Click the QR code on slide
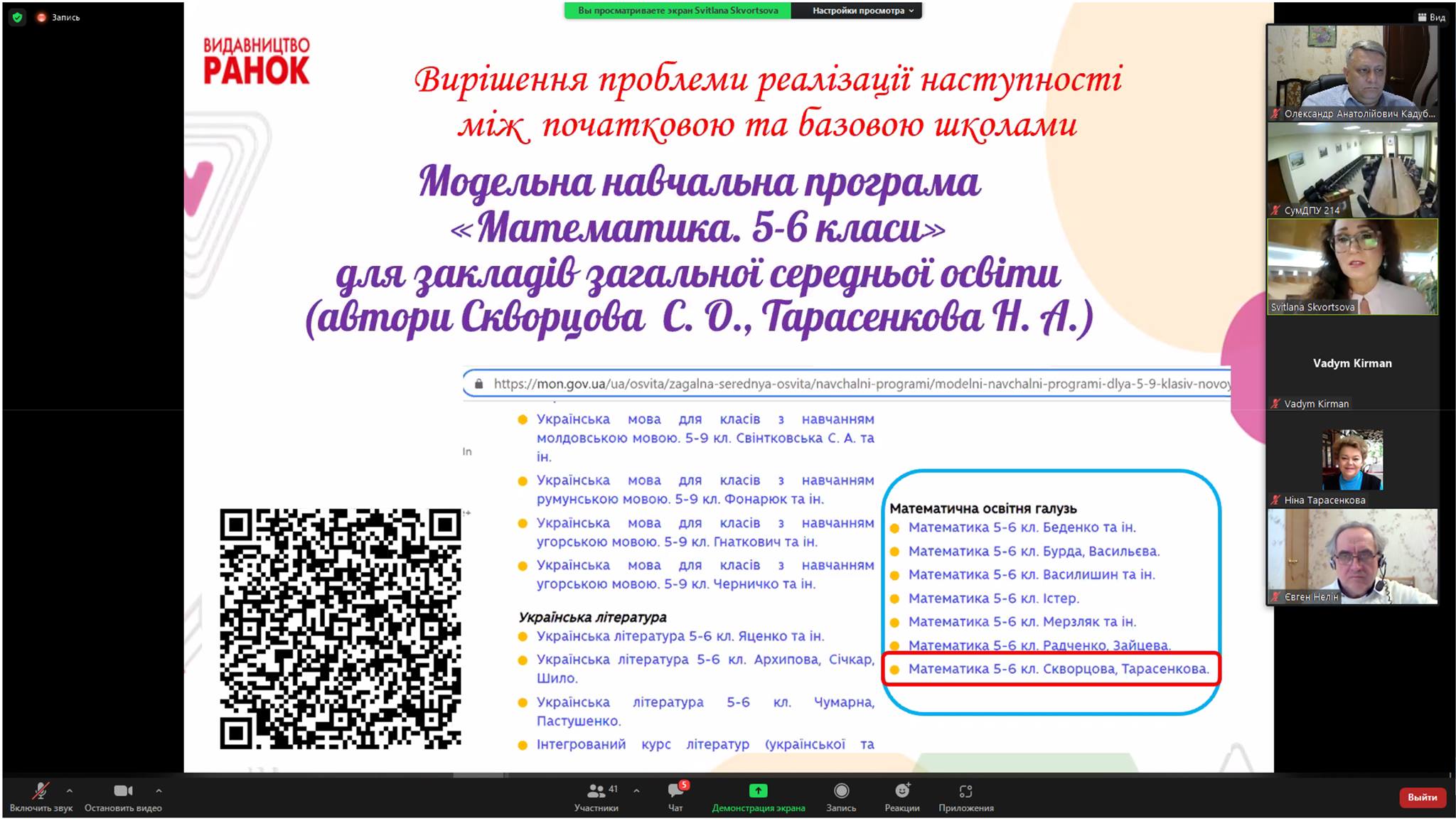The image size is (1456, 821). click(x=340, y=628)
